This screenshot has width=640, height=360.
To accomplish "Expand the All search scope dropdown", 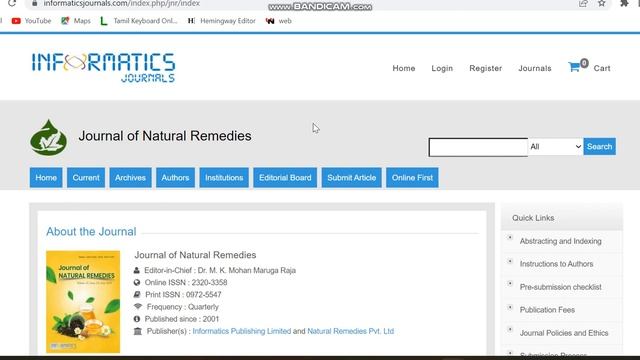I will pos(556,147).
